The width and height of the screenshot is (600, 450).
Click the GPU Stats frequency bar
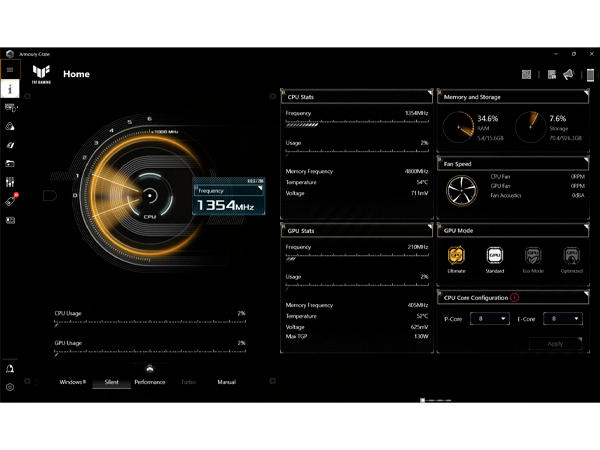[357, 257]
